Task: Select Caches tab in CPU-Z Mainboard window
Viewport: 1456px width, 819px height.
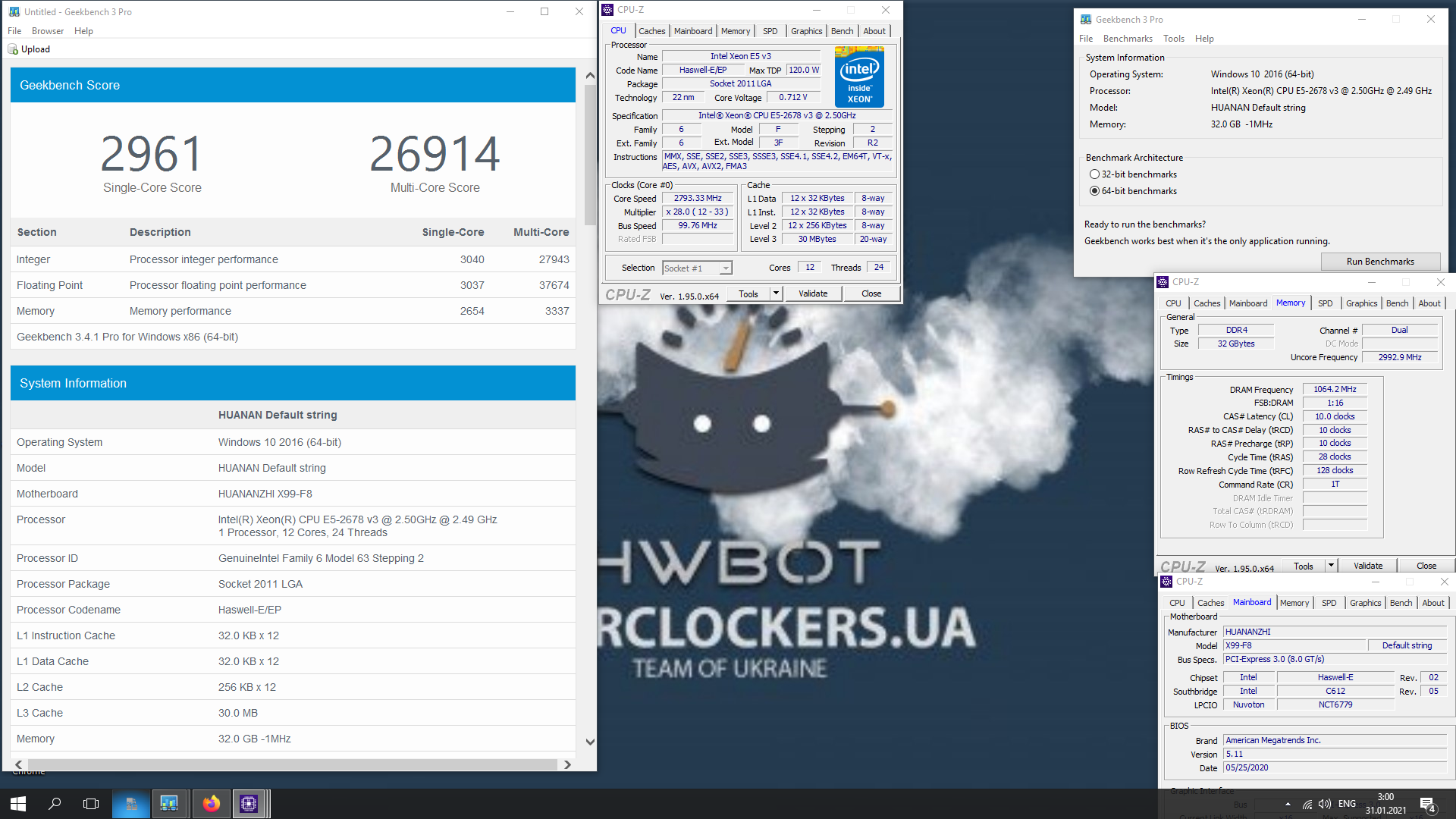Action: (x=1210, y=603)
